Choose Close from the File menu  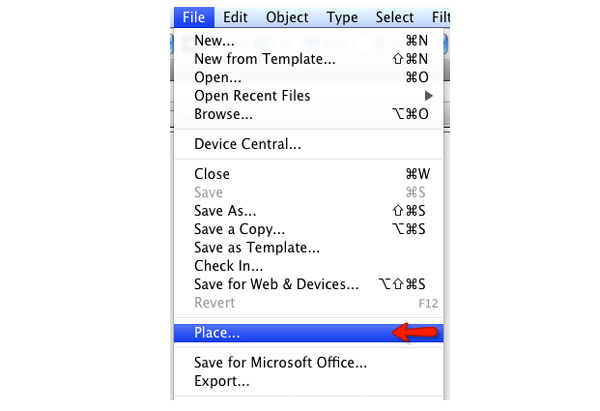click(212, 174)
